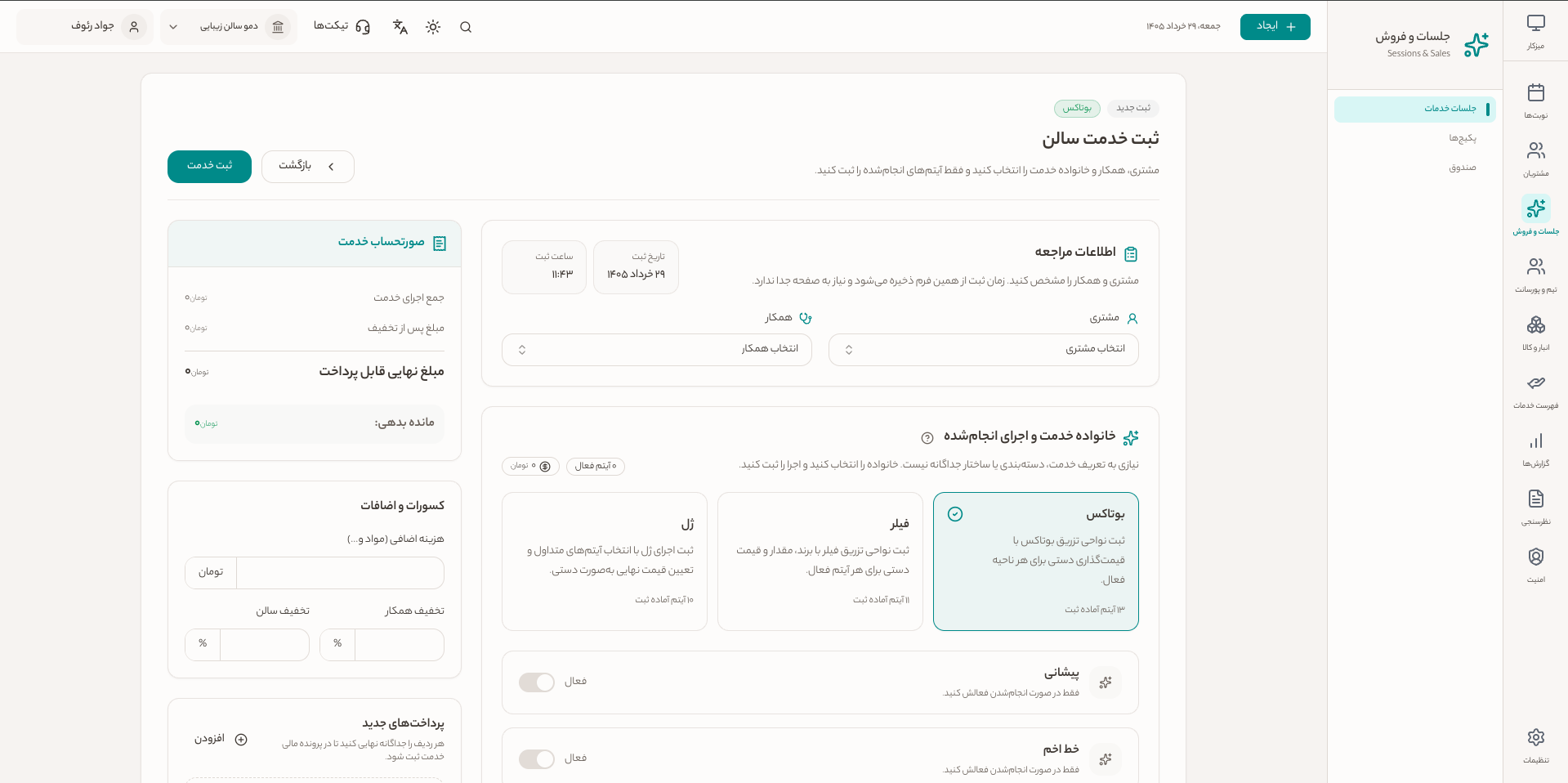Click the بازگشت back button

[308, 167]
